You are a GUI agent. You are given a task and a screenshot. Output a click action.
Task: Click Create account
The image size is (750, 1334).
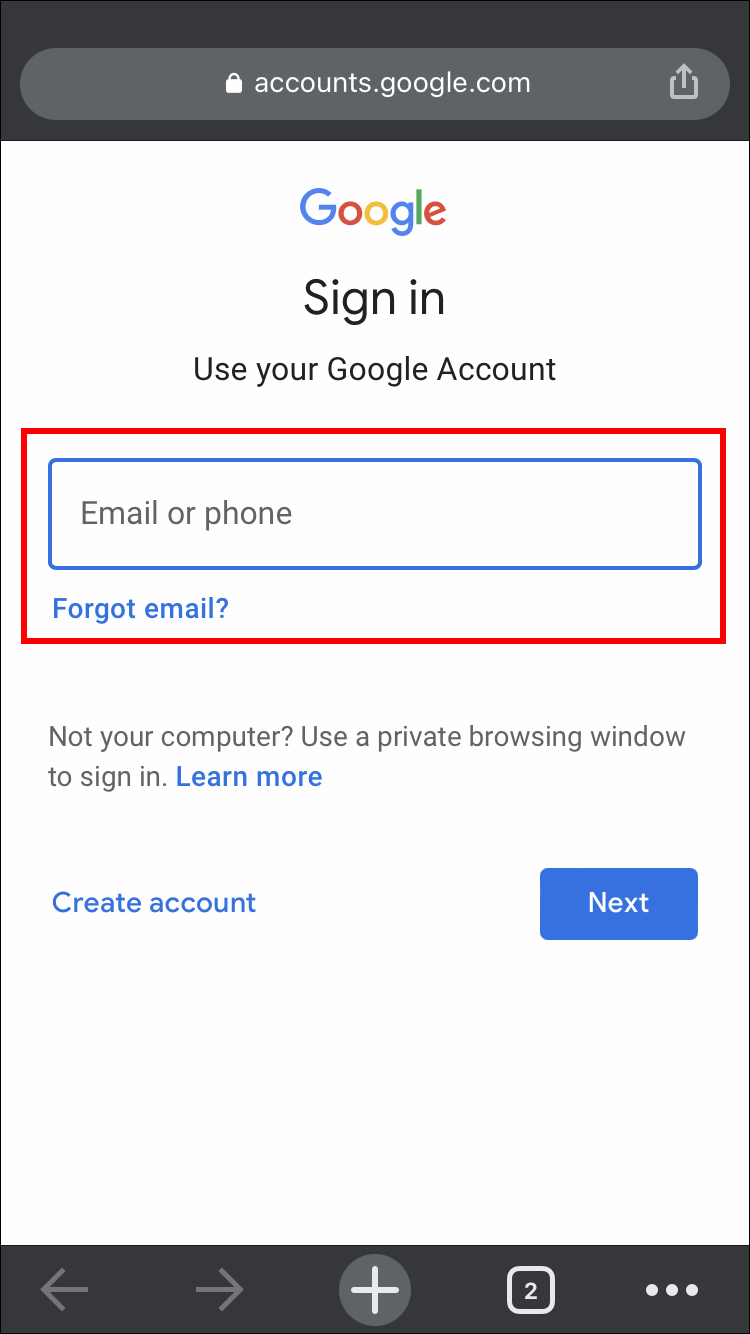pyautogui.click(x=154, y=903)
